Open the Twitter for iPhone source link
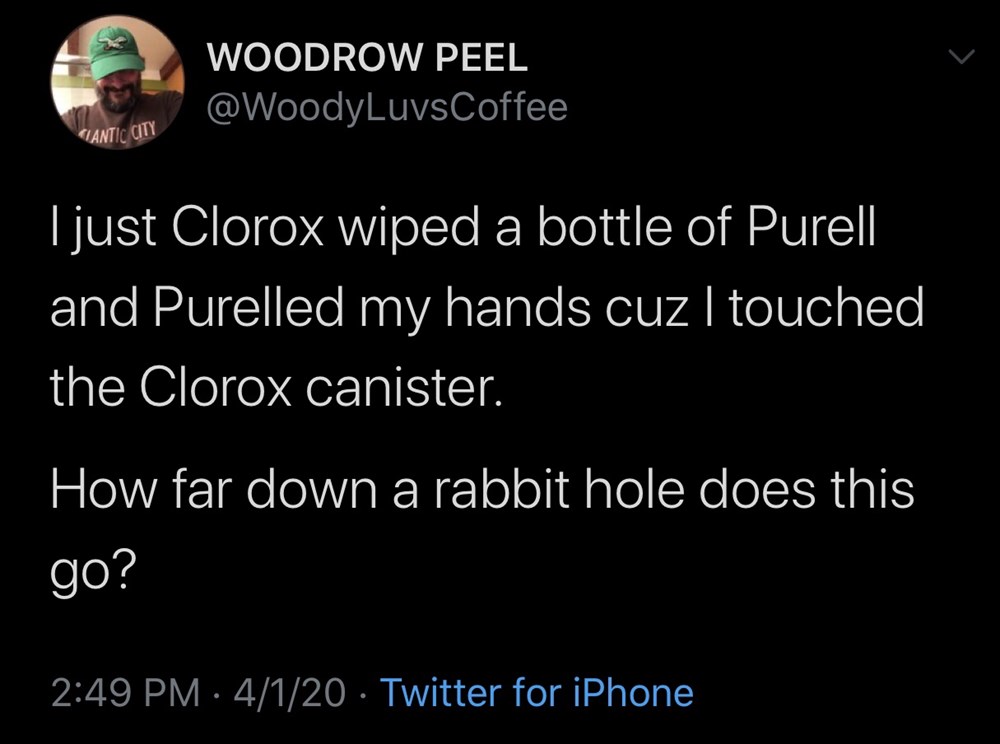The width and height of the screenshot is (1000, 744). (x=537, y=692)
